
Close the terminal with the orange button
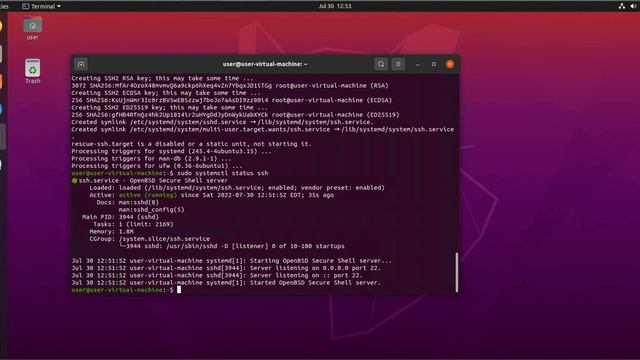(x=450, y=64)
